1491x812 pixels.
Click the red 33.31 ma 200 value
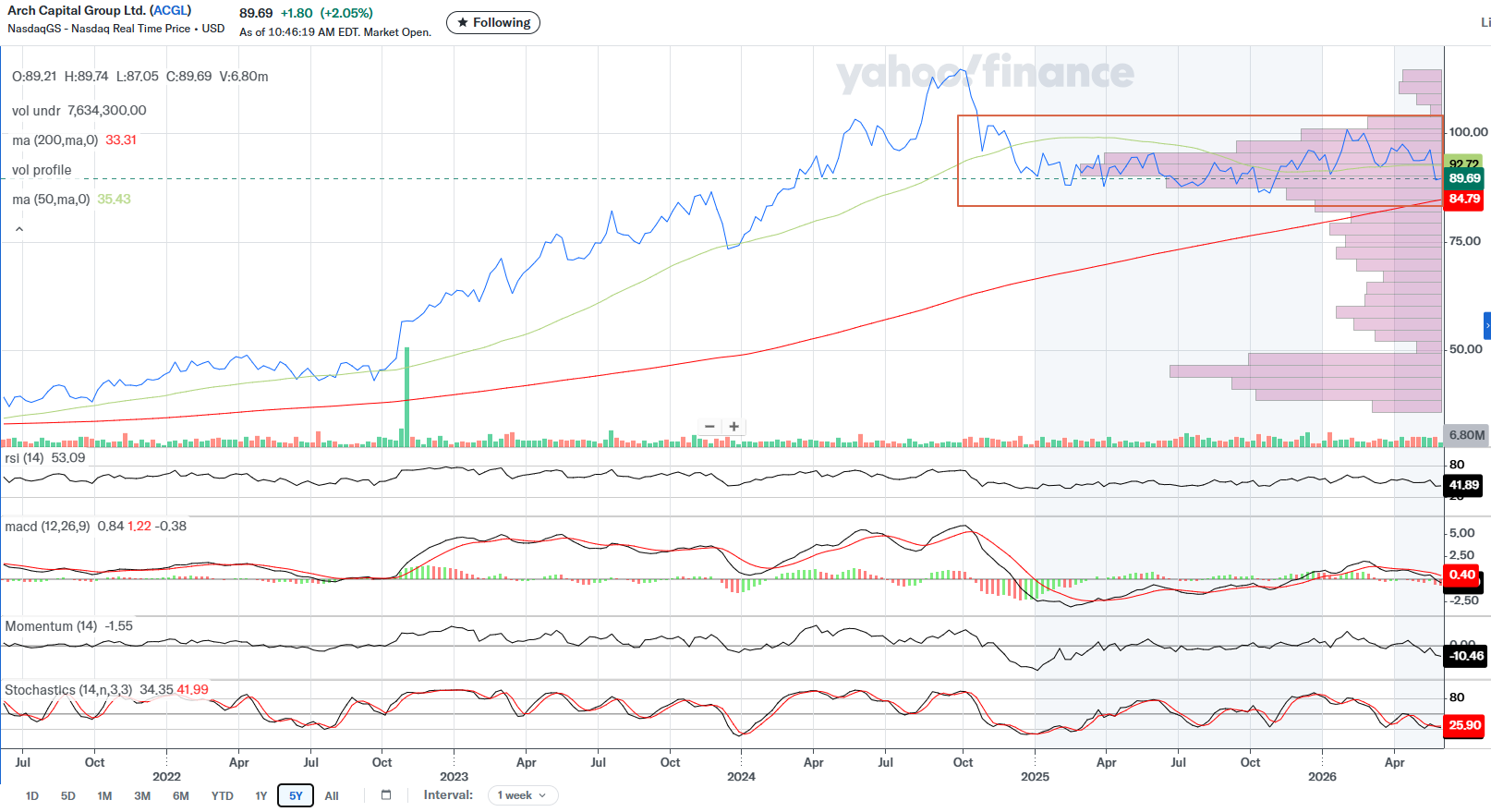[121, 140]
